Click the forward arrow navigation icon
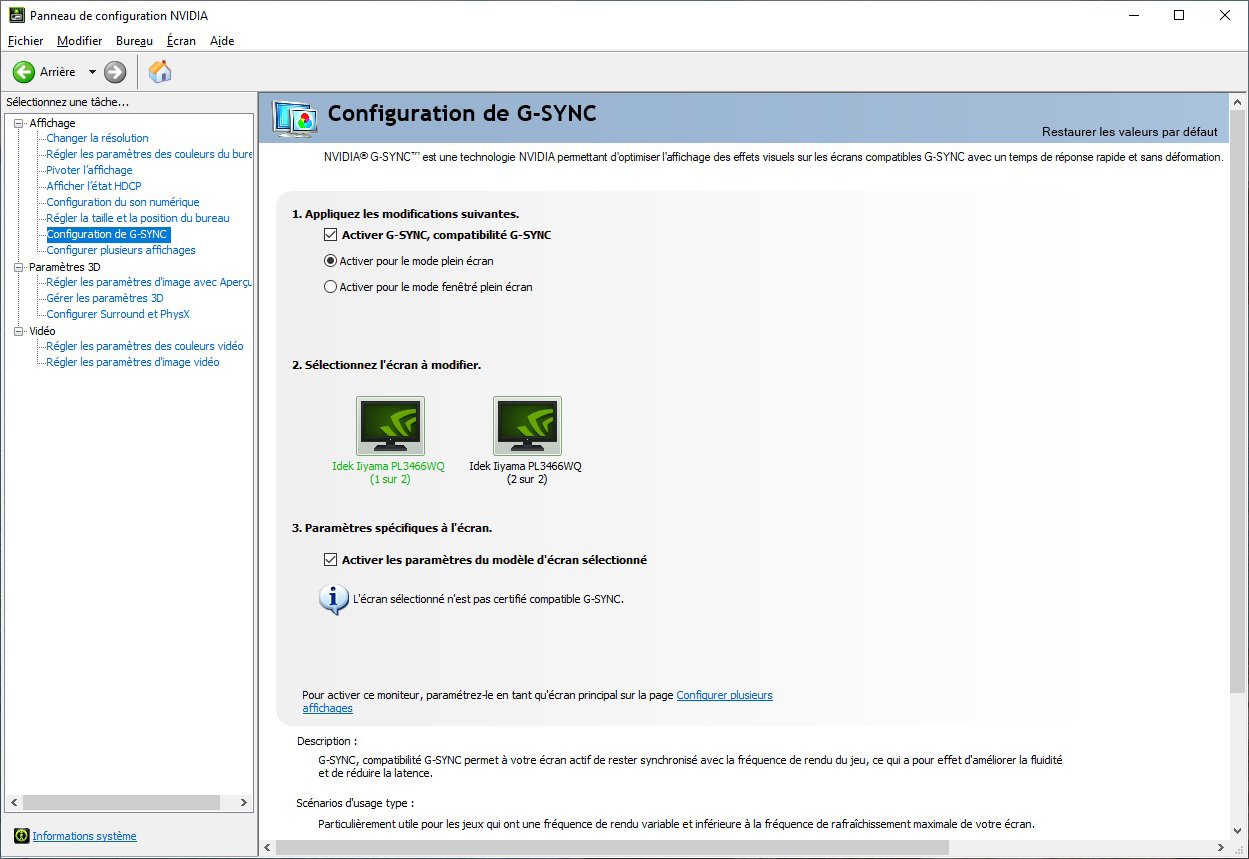Screen dimensions: 1249x859 point(115,72)
